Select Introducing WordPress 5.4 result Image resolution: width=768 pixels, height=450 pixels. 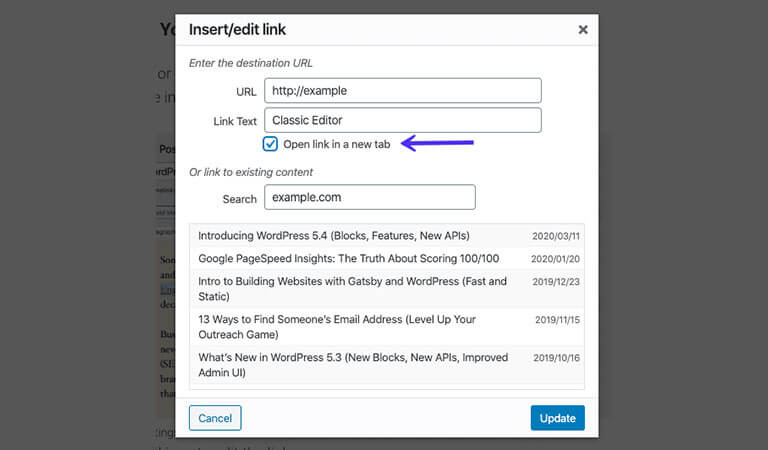(387, 236)
